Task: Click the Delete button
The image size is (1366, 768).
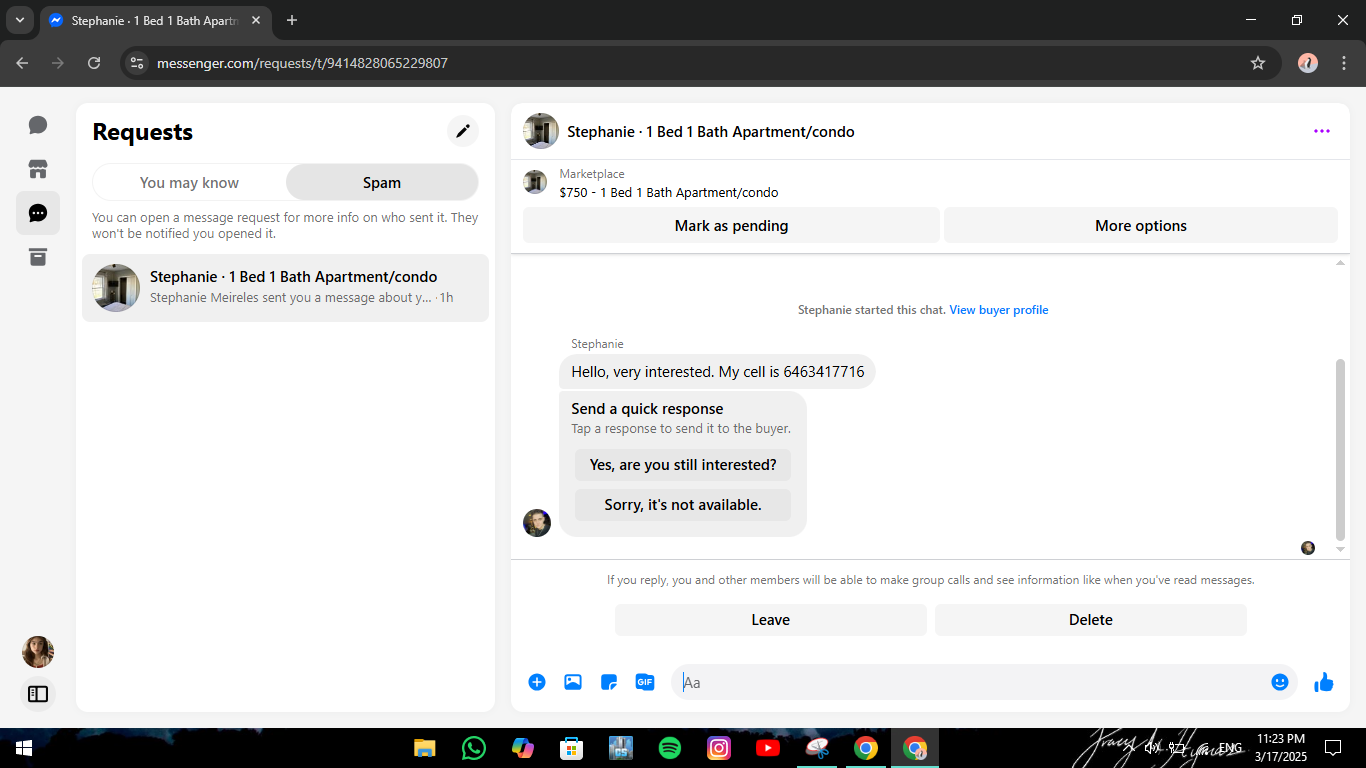Action: point(1091,620)
